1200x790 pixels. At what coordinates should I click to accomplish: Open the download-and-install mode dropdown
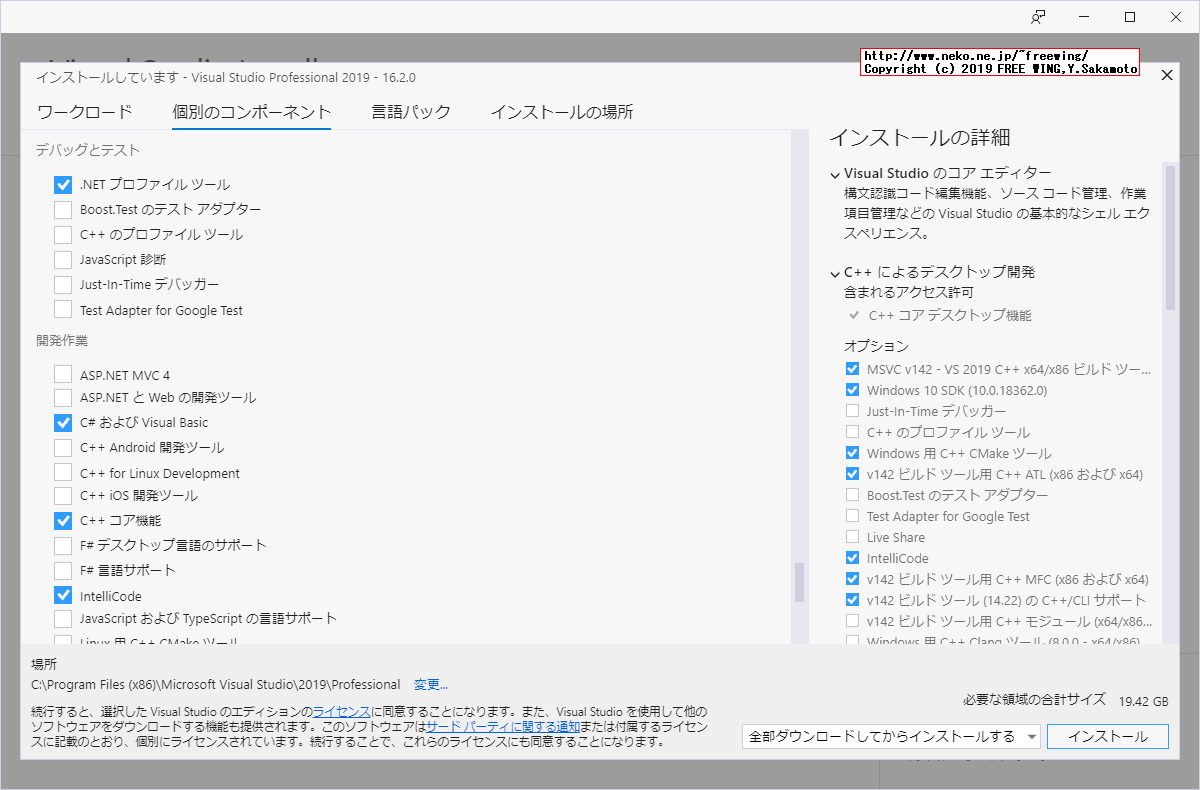[x=1033, y=736]
